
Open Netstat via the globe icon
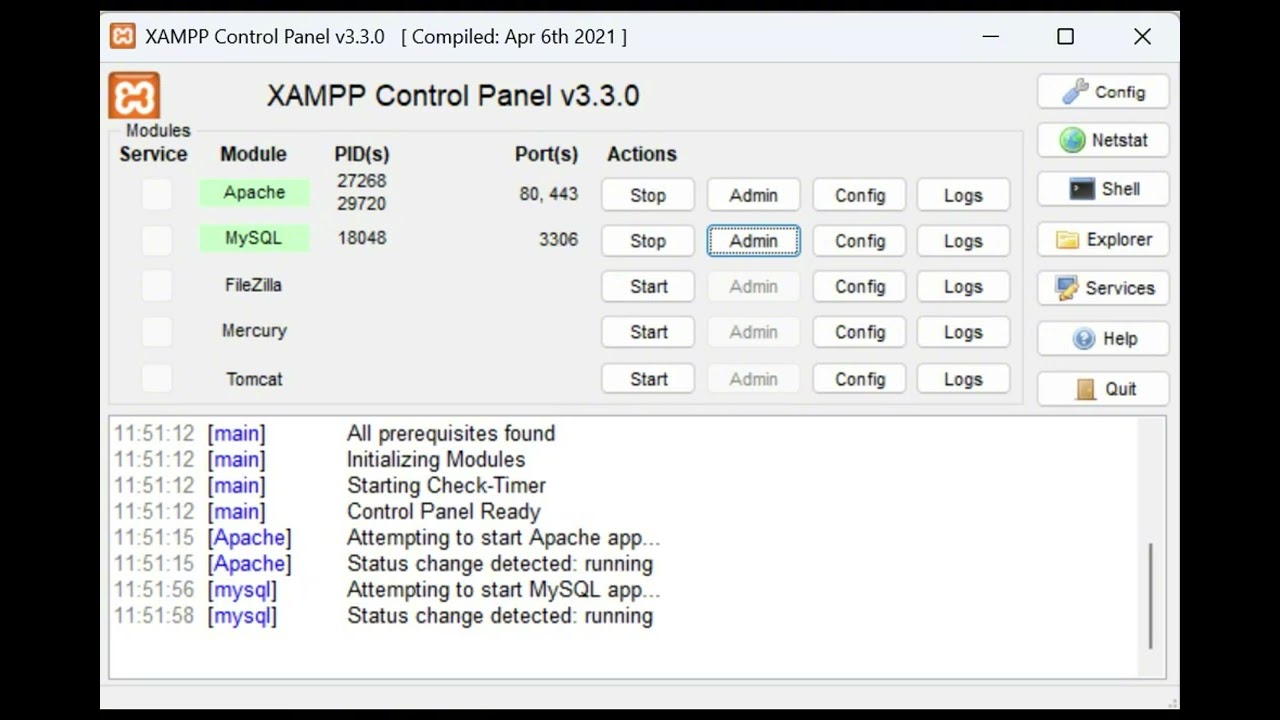1073,140
